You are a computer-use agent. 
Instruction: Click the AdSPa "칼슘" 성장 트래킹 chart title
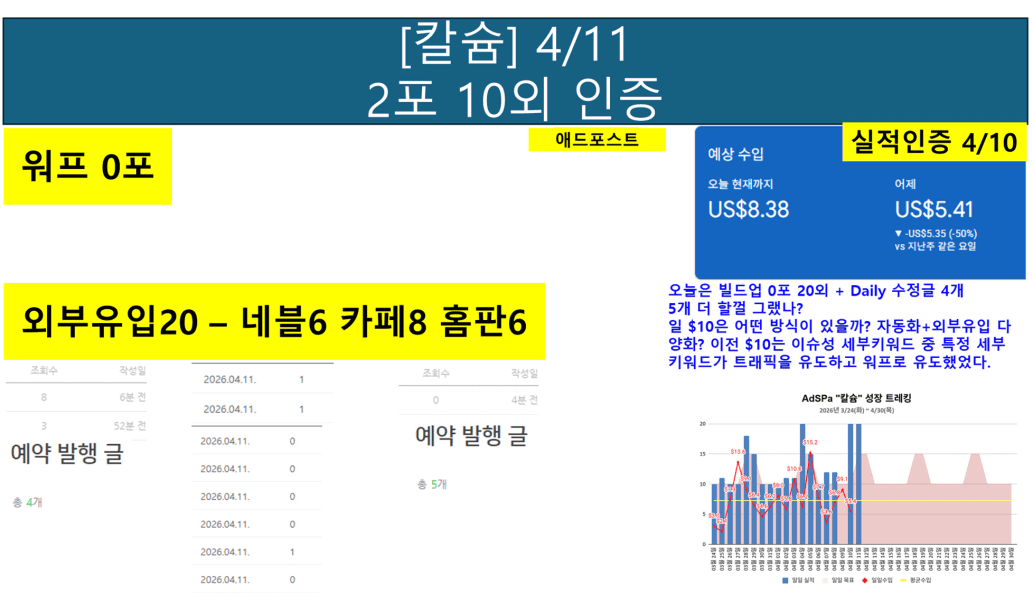[x=859, y=398]
